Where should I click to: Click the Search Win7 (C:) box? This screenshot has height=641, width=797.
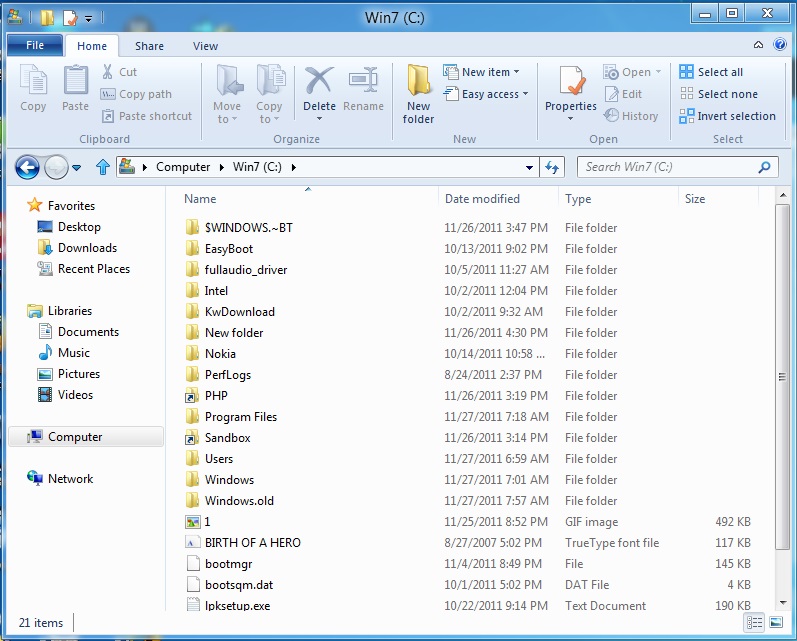(x=678, y=167)
